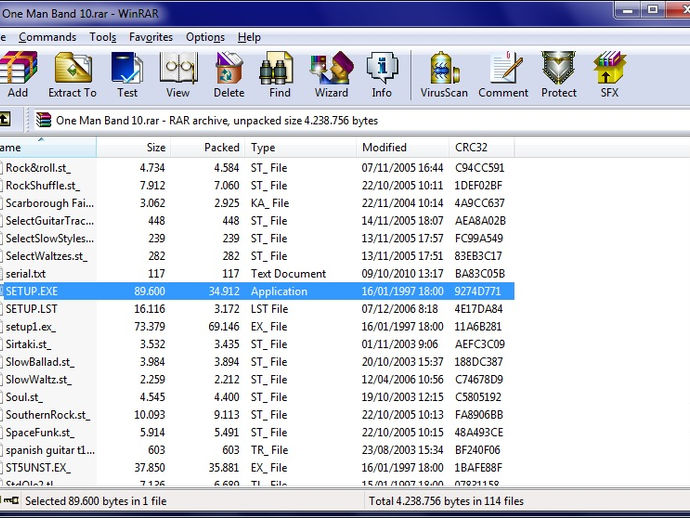Click the CRC32 value BA83C05B
This screenshot has height=518, width=690.
480,273
